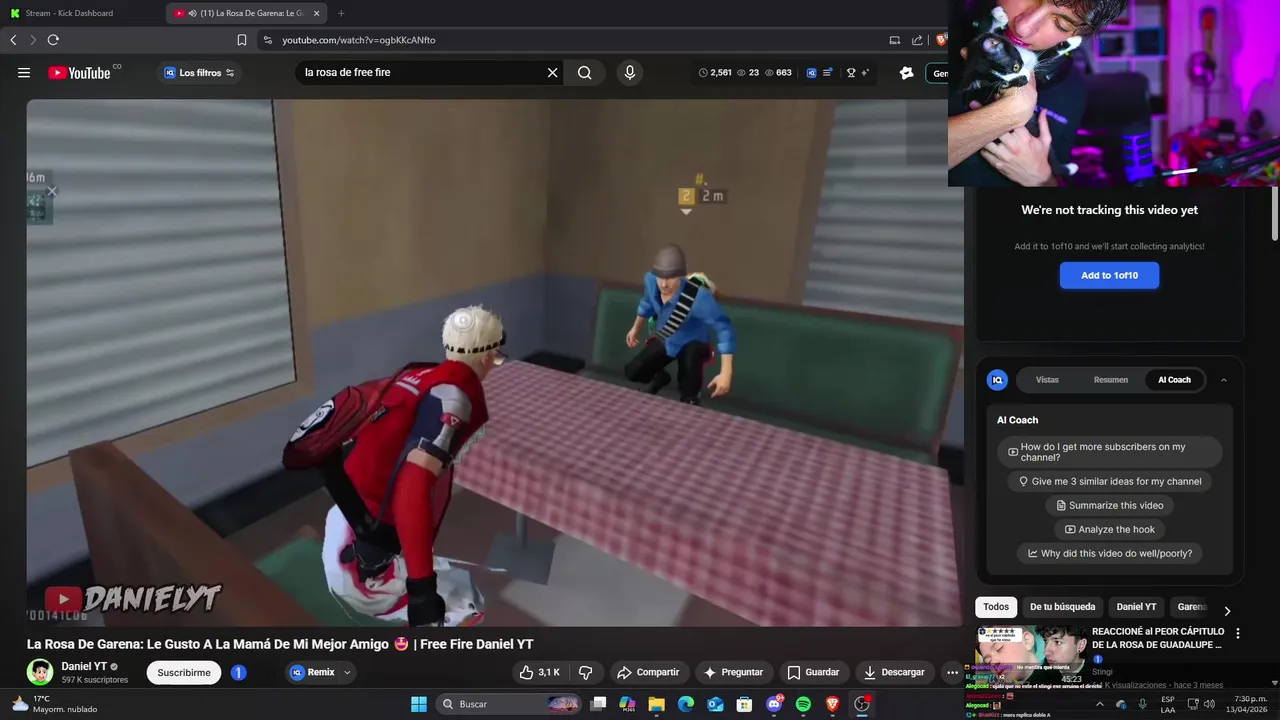Open the 1of10 list icon in header
Screen dimensions: 1280x720
[827, 73]
